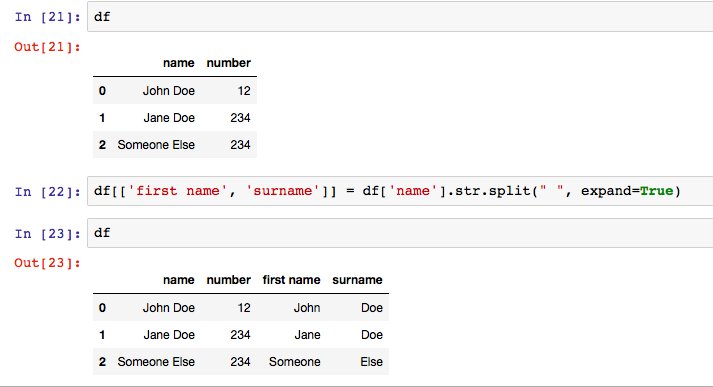
Task: Select the In [22] split code cell
Action: (400, 191)
